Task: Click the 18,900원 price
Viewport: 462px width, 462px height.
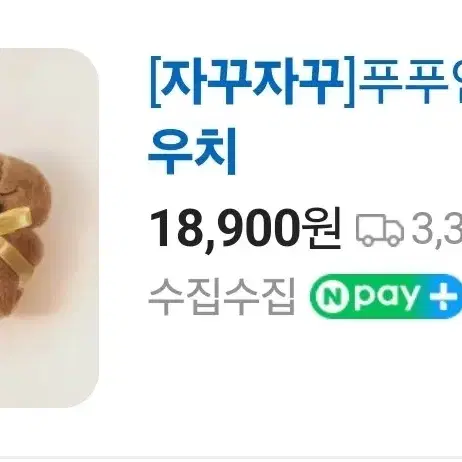Action: (x=245, y=230)
